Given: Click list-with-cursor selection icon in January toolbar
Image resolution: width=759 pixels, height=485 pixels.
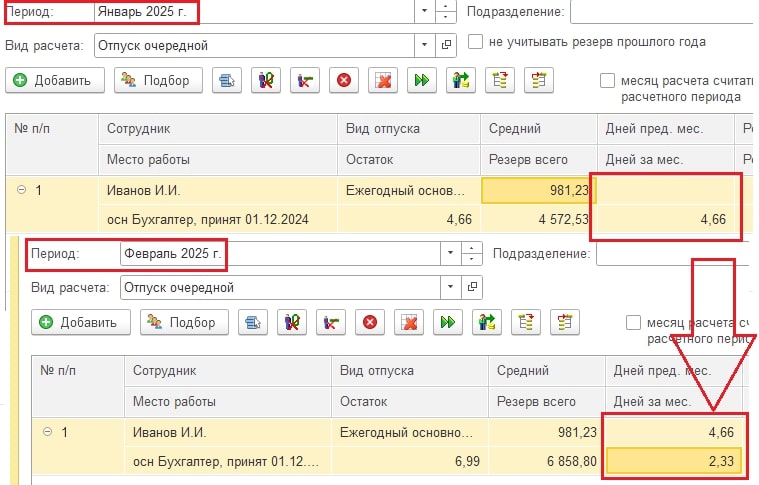Looking at the screenshot, I should click(x=227, y=80).
